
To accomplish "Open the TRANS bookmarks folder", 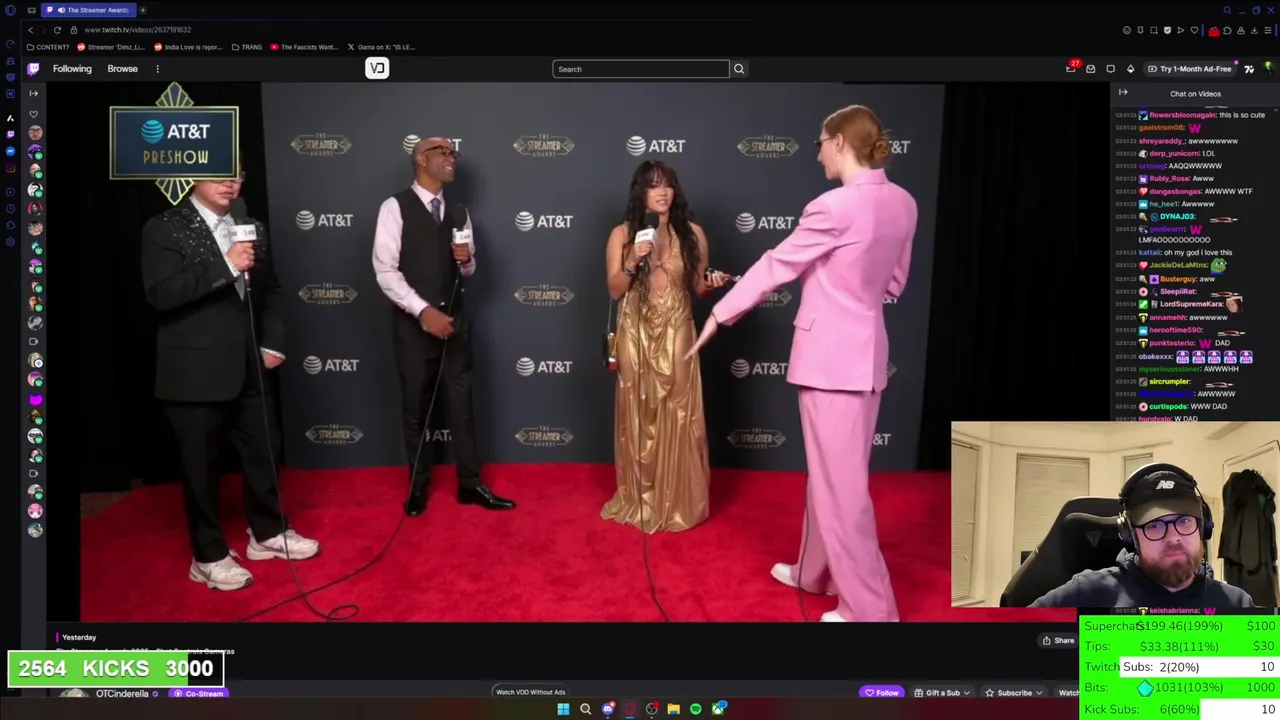I will [x=247, y=47].
